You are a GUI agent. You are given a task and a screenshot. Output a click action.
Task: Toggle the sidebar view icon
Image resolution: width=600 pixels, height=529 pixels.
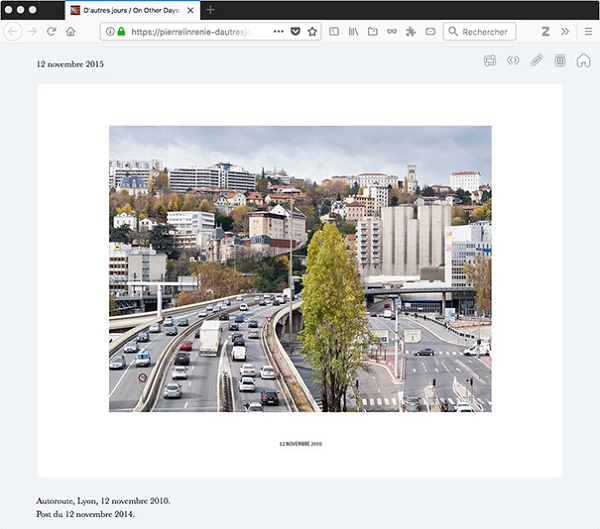coord(334,32)
